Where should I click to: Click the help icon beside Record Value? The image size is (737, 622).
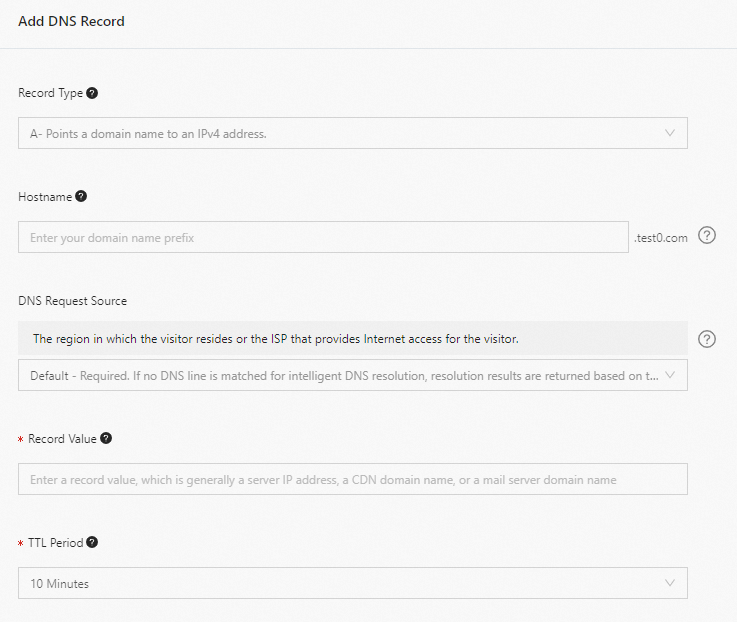(x=106, y=438)
